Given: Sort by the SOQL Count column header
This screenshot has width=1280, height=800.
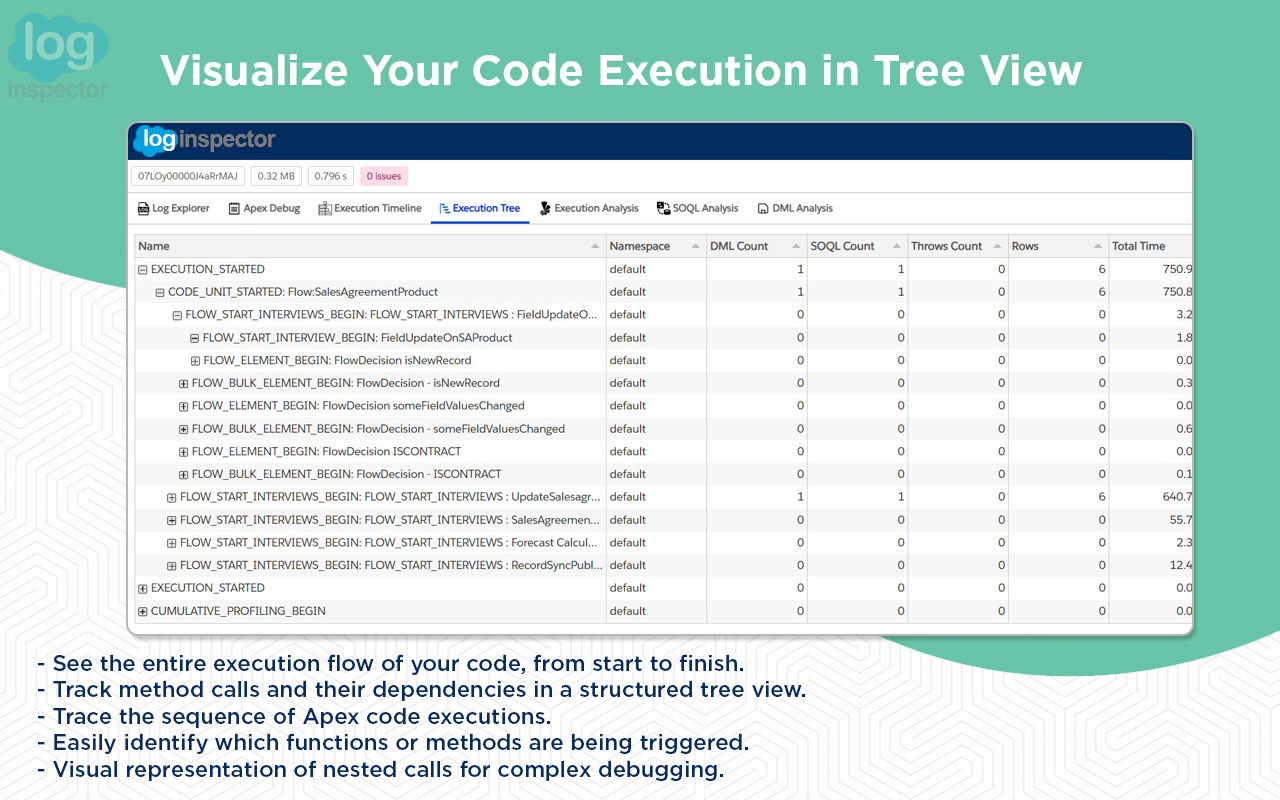Looking at the screenshot, I should 857,246.
